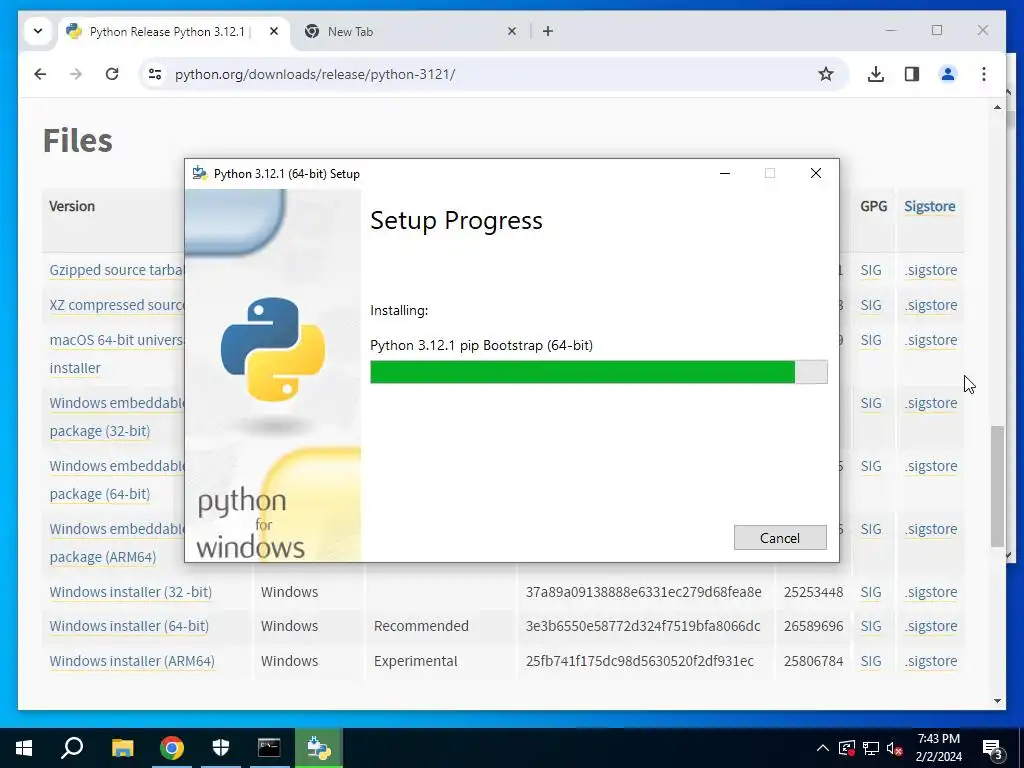Select MD5 hash 3e3b6550e58772d324f7519bfa8066dc
The image size is (1024, 768).
click(643, 626)
